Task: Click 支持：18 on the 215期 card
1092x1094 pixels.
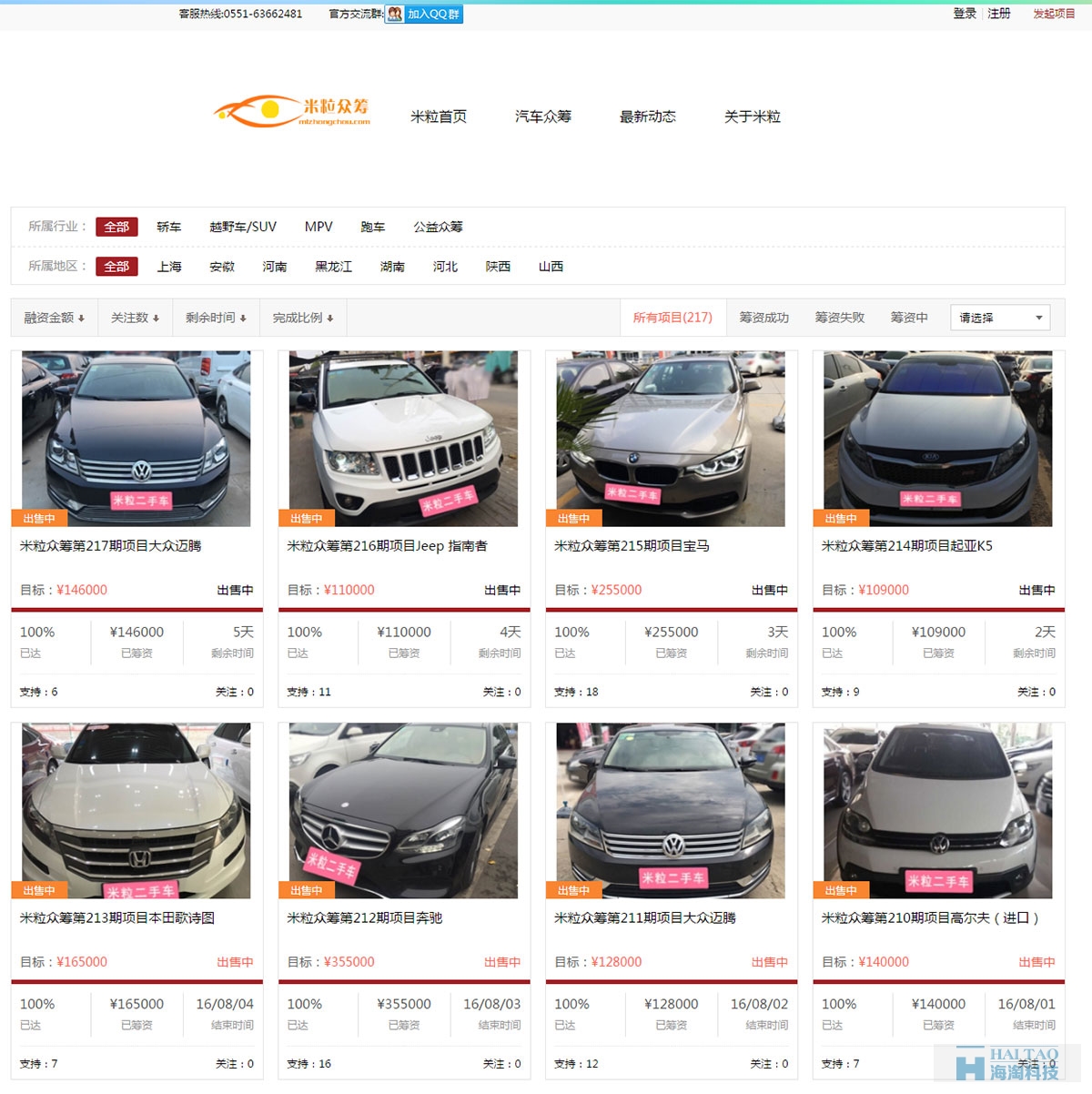Action: click(576, 692)
